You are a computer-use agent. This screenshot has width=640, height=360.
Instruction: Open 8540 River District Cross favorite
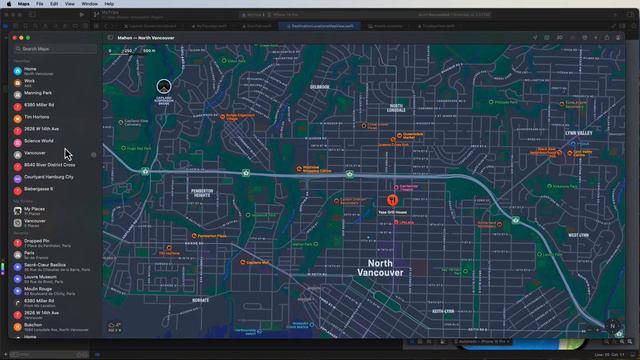point(55,167)
